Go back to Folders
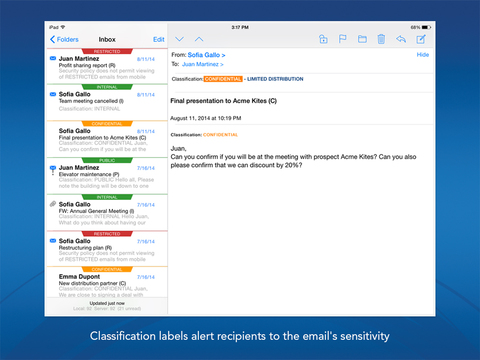This screenshot has width=480, height=360. click(64, 39)
